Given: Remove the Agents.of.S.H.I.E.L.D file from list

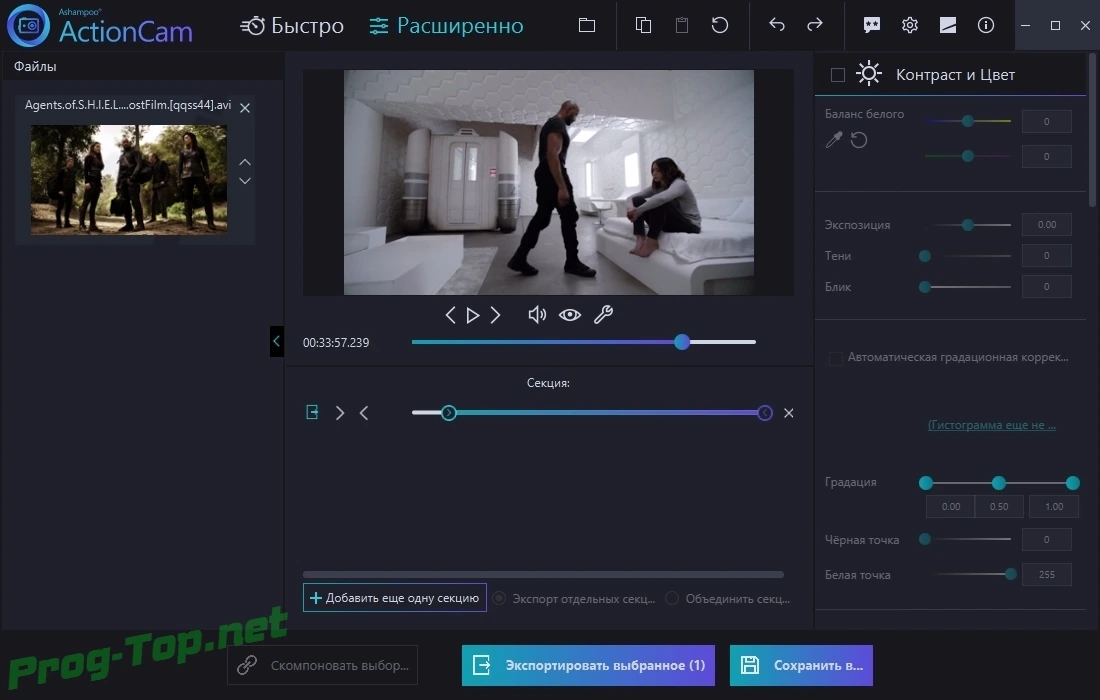Looking at the screenshot, I should (245, 108).
